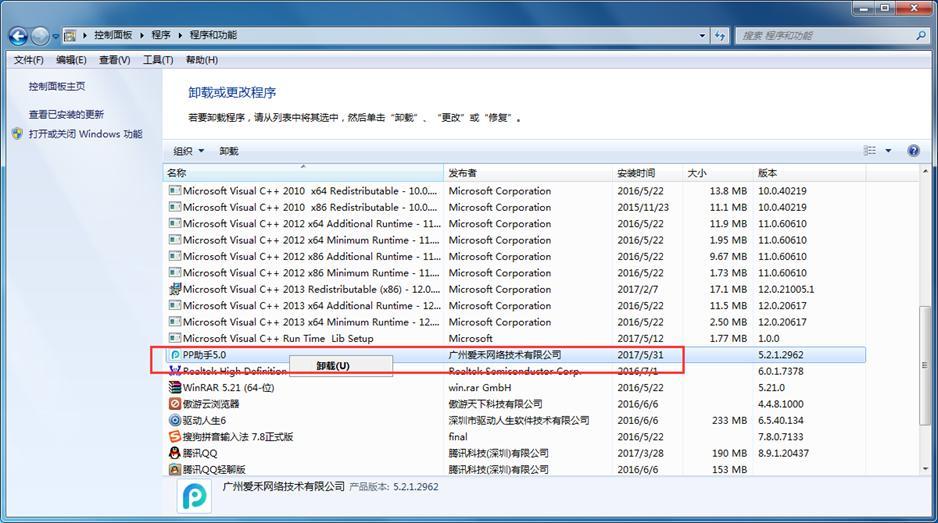The height and width of the screenshot is (523, 938).
Task: Click 程序 breadcrumb in the address bar
Action: 161,35
